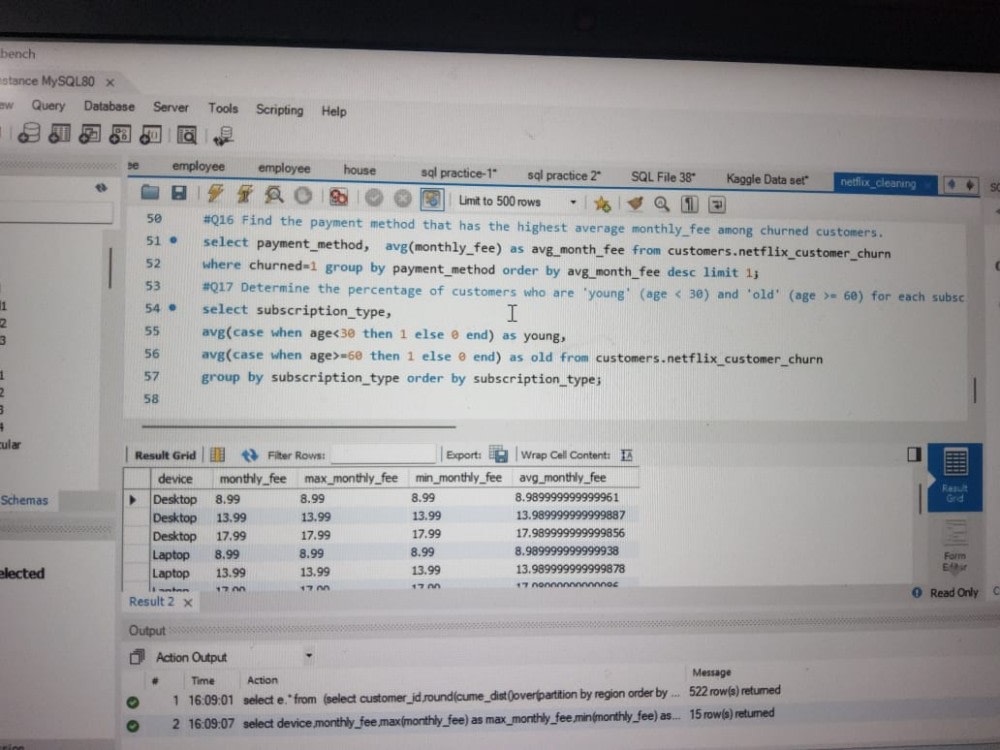
Task: Save the script with the floppy disk icon
Action: [179, 193]
